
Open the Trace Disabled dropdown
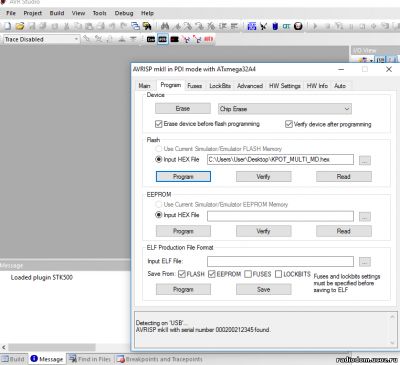tap(76, 39)
